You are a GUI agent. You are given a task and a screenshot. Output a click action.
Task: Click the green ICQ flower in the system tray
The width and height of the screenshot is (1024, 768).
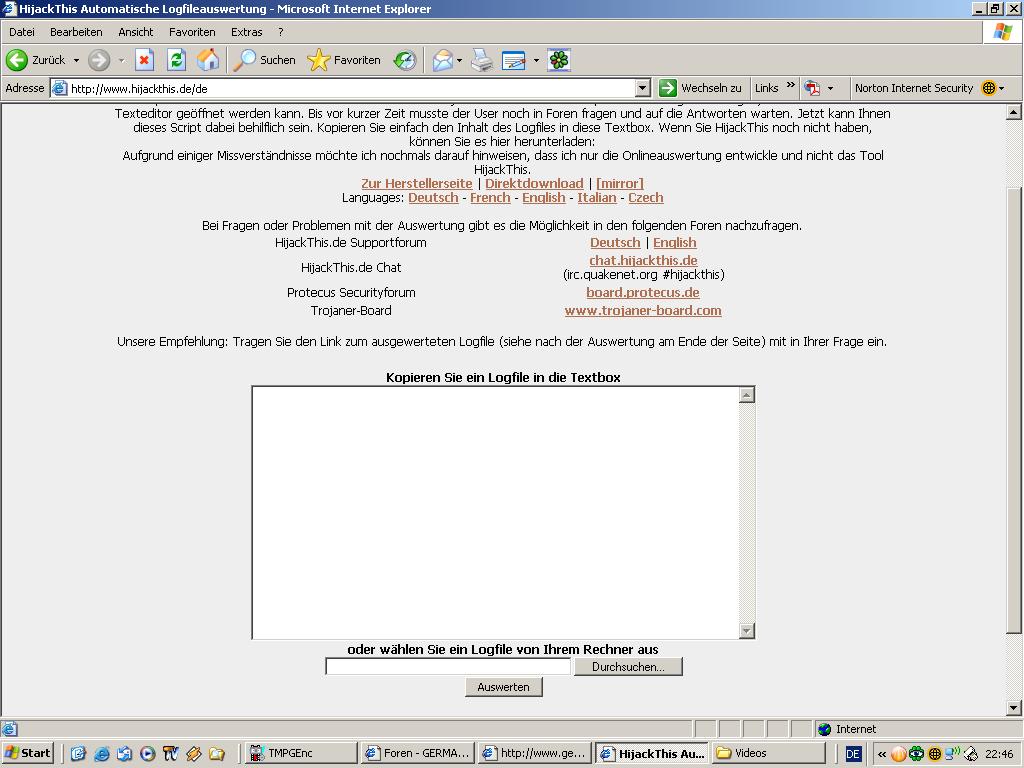916,754
